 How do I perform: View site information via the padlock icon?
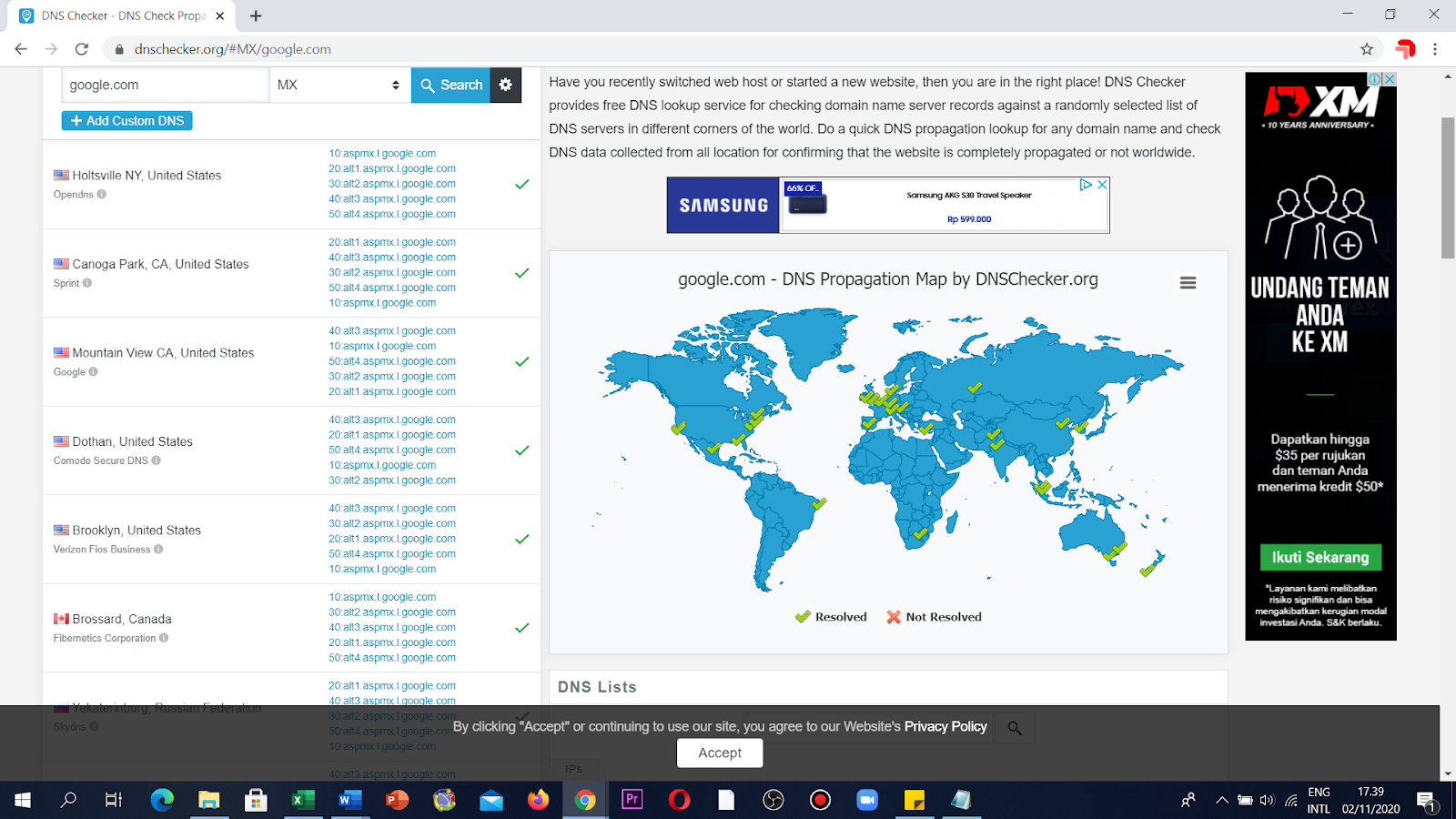click(118, 49)
